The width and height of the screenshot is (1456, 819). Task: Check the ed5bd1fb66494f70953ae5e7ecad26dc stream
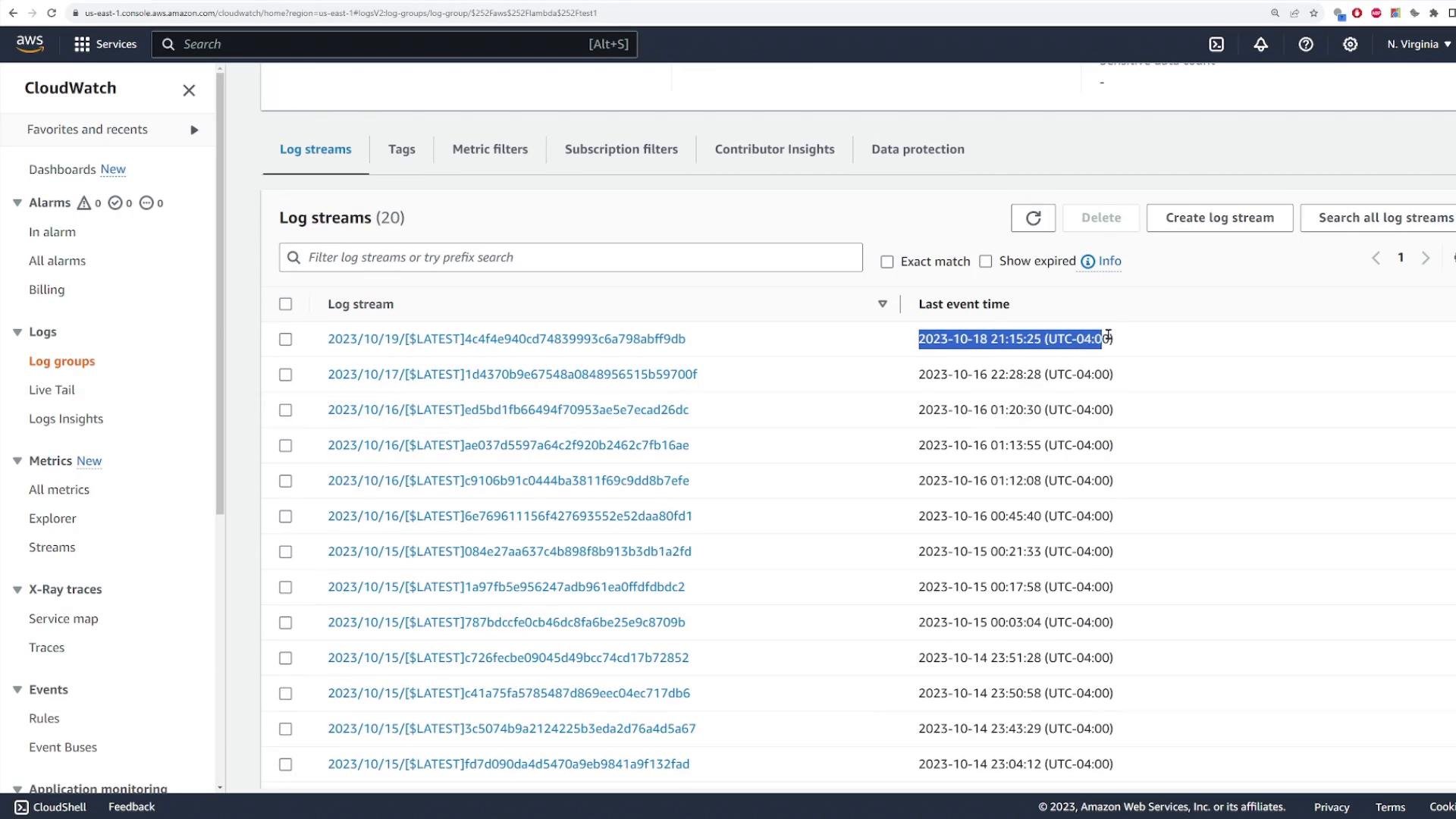pyautogui.click(x=285, y=410)
